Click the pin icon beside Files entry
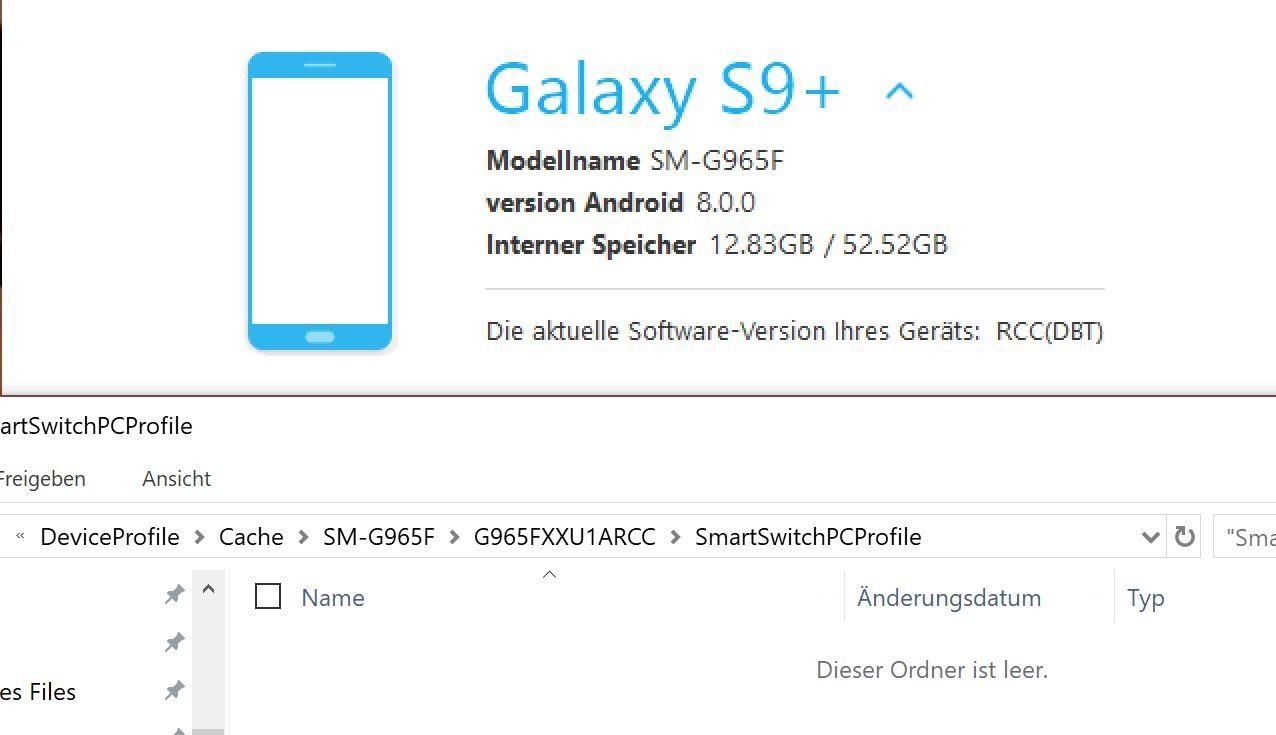The image size is (1276, 735). 174,689
